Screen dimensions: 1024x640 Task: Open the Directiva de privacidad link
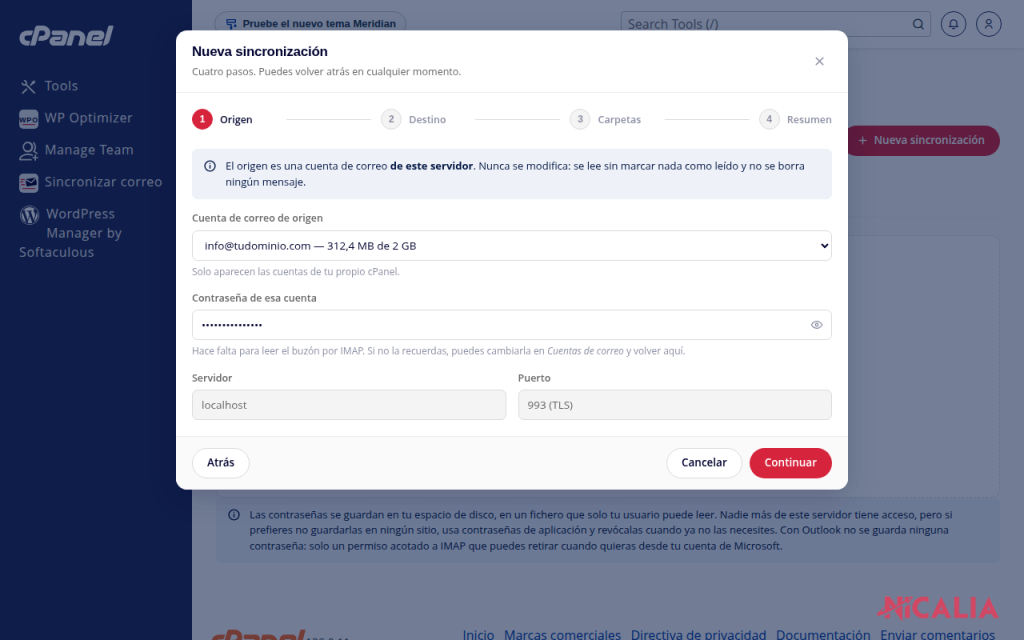click(x=698, y=635)
